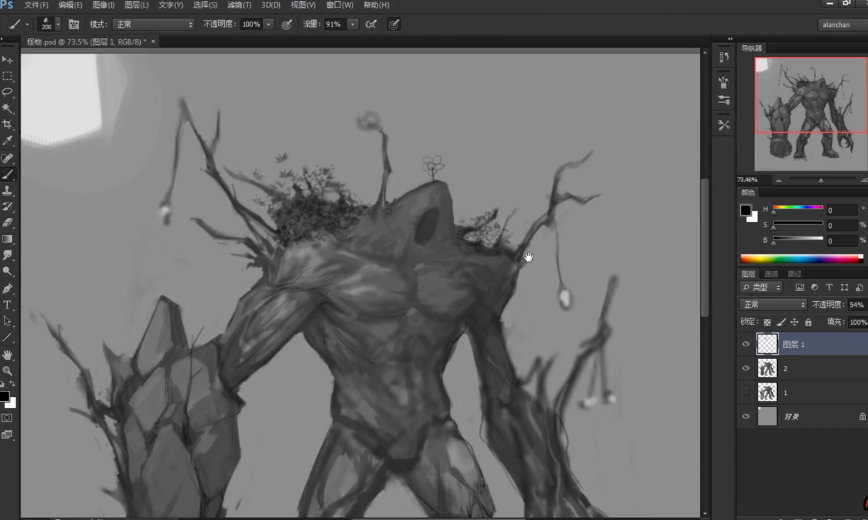The height and width of the screenshot is (520, 868).
Task: Select the Crop tool
Action: click(x=7, y=125)
